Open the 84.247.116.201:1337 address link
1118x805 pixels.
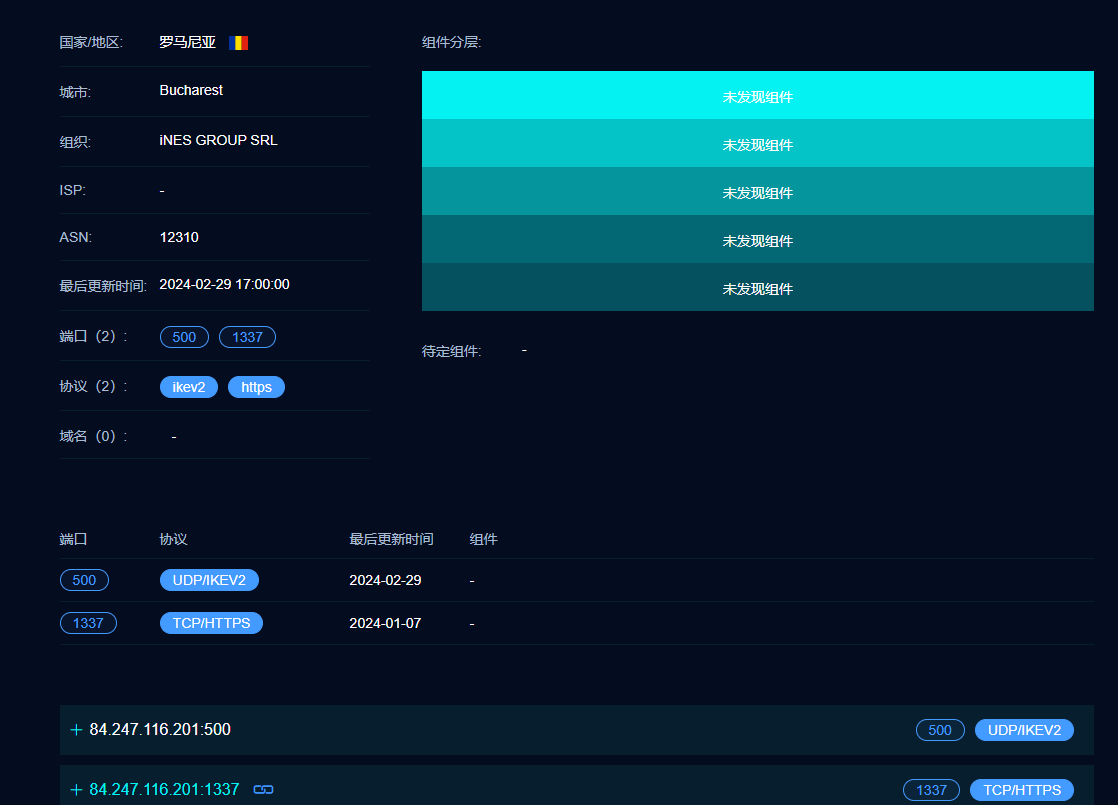click(x=164, y=790)
